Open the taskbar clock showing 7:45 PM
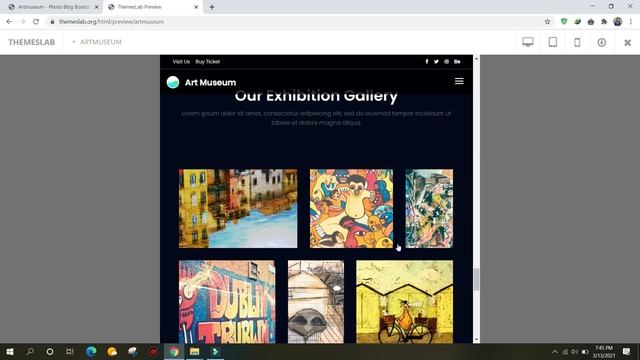This screenshot has height=360, width=640. point(604,351)
